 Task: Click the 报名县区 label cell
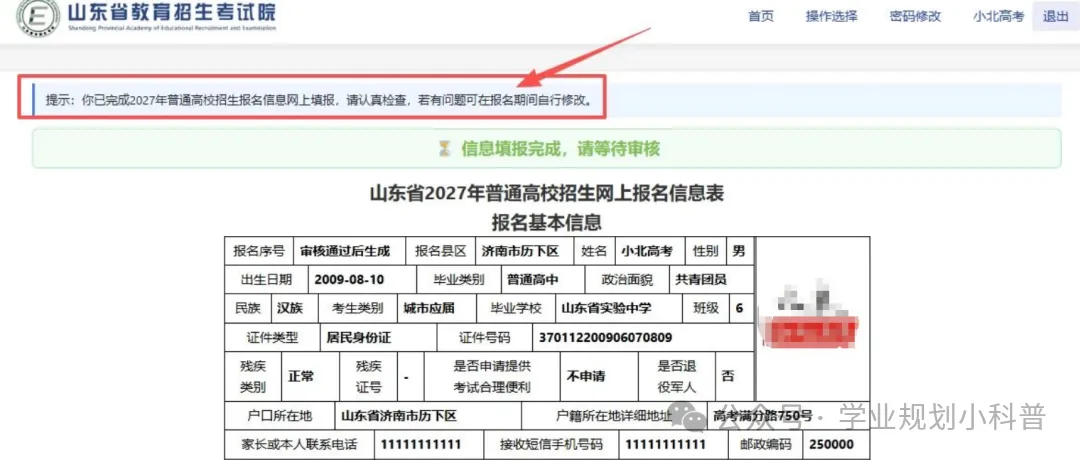click(x=441, y=251)
